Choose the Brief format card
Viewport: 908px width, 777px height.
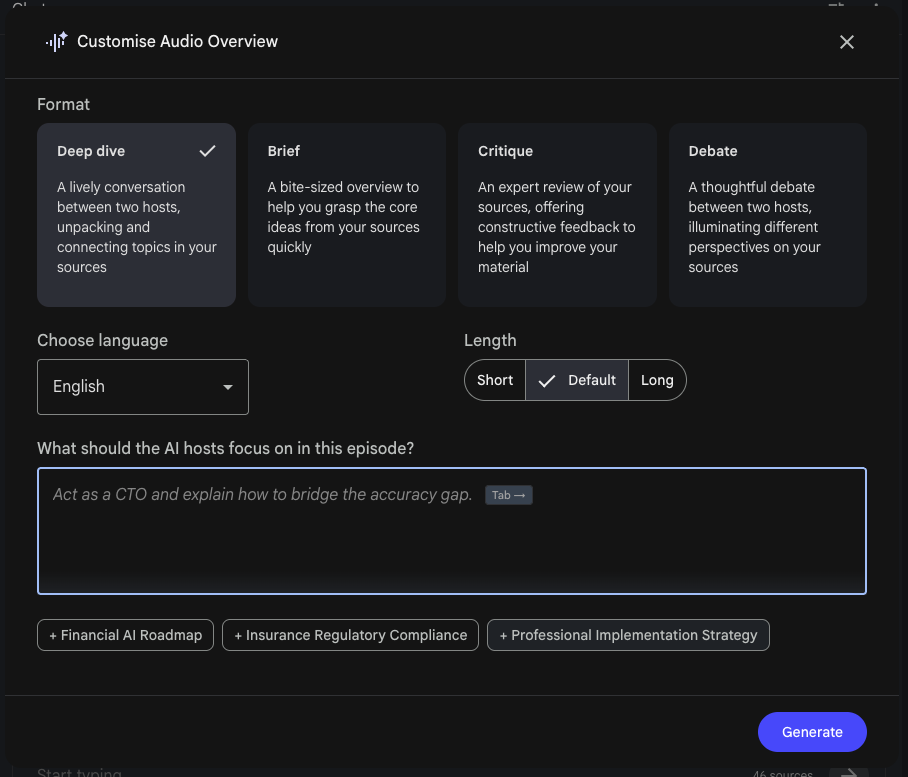coord(347,215)
